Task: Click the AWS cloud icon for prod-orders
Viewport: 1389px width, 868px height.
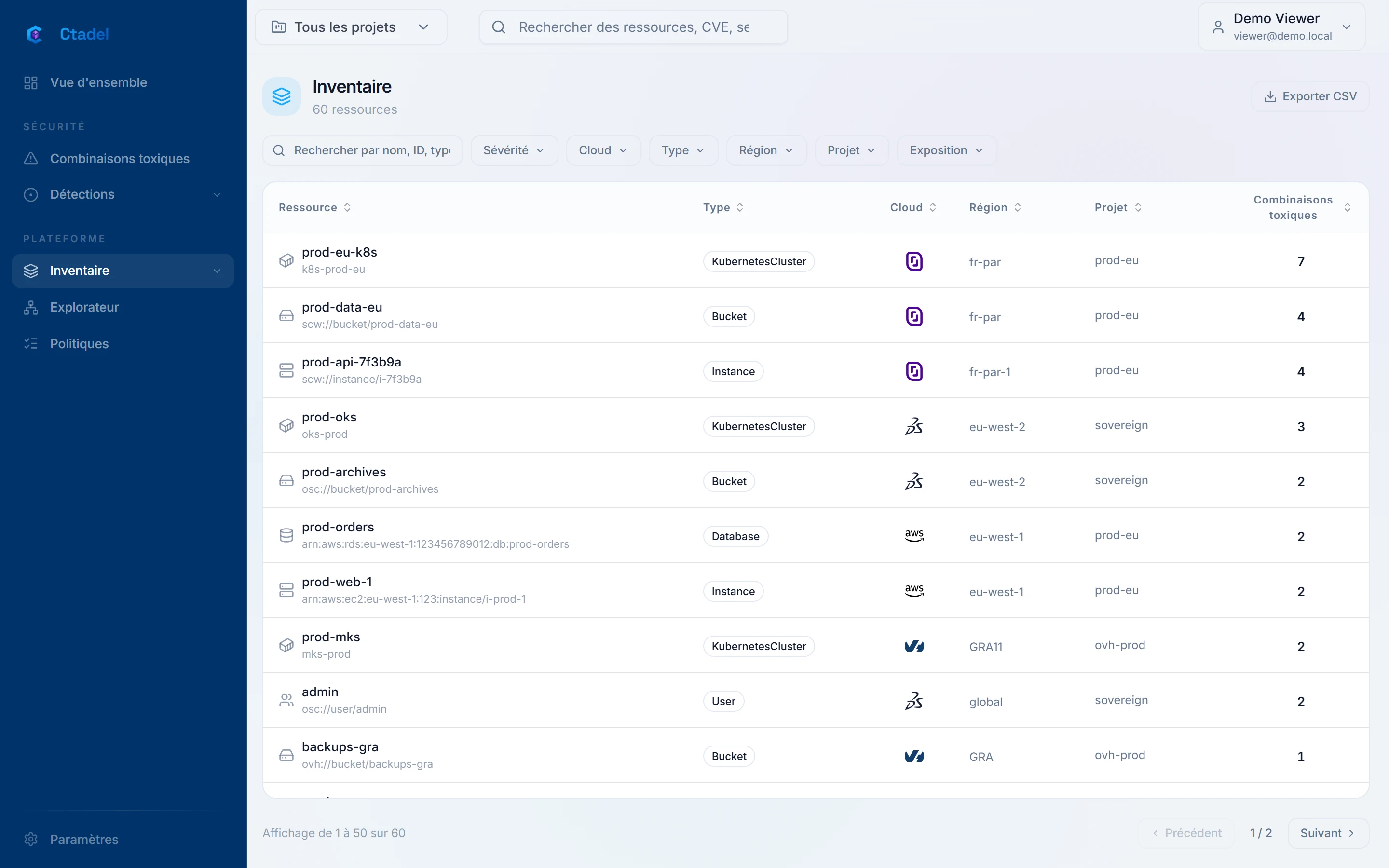Action: pos(914,536)
